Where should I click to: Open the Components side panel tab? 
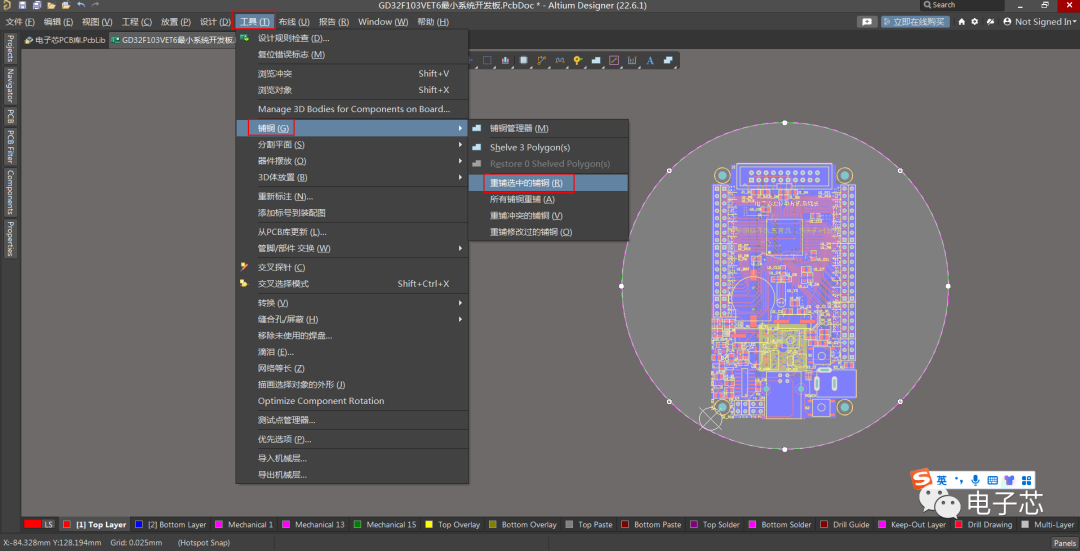click(10, 192)
